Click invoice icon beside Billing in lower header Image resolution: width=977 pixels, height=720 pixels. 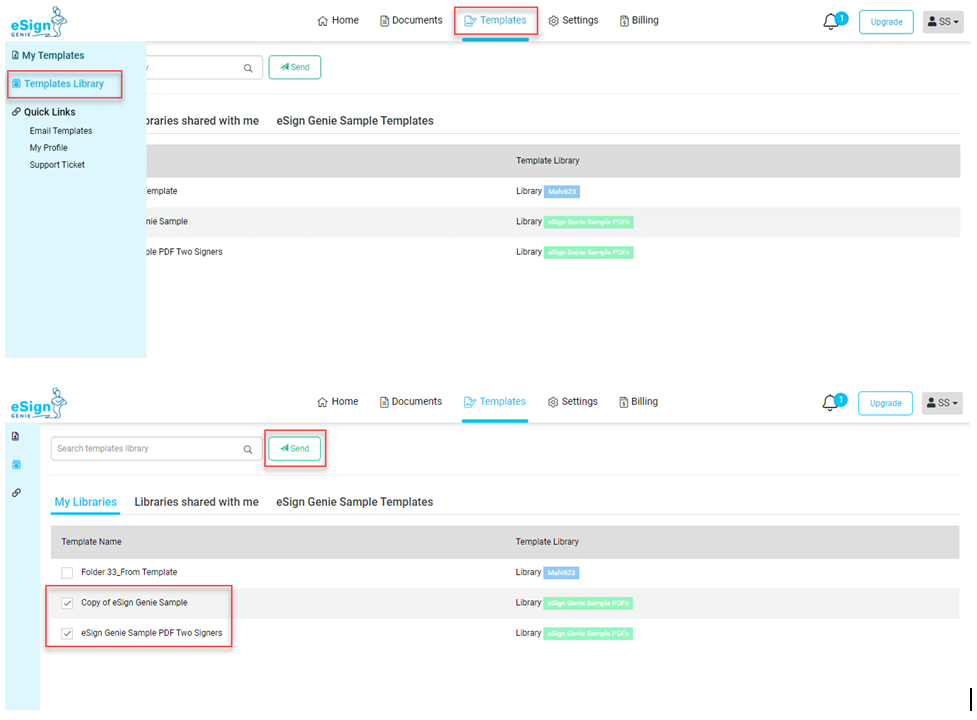tap(623, 402)
